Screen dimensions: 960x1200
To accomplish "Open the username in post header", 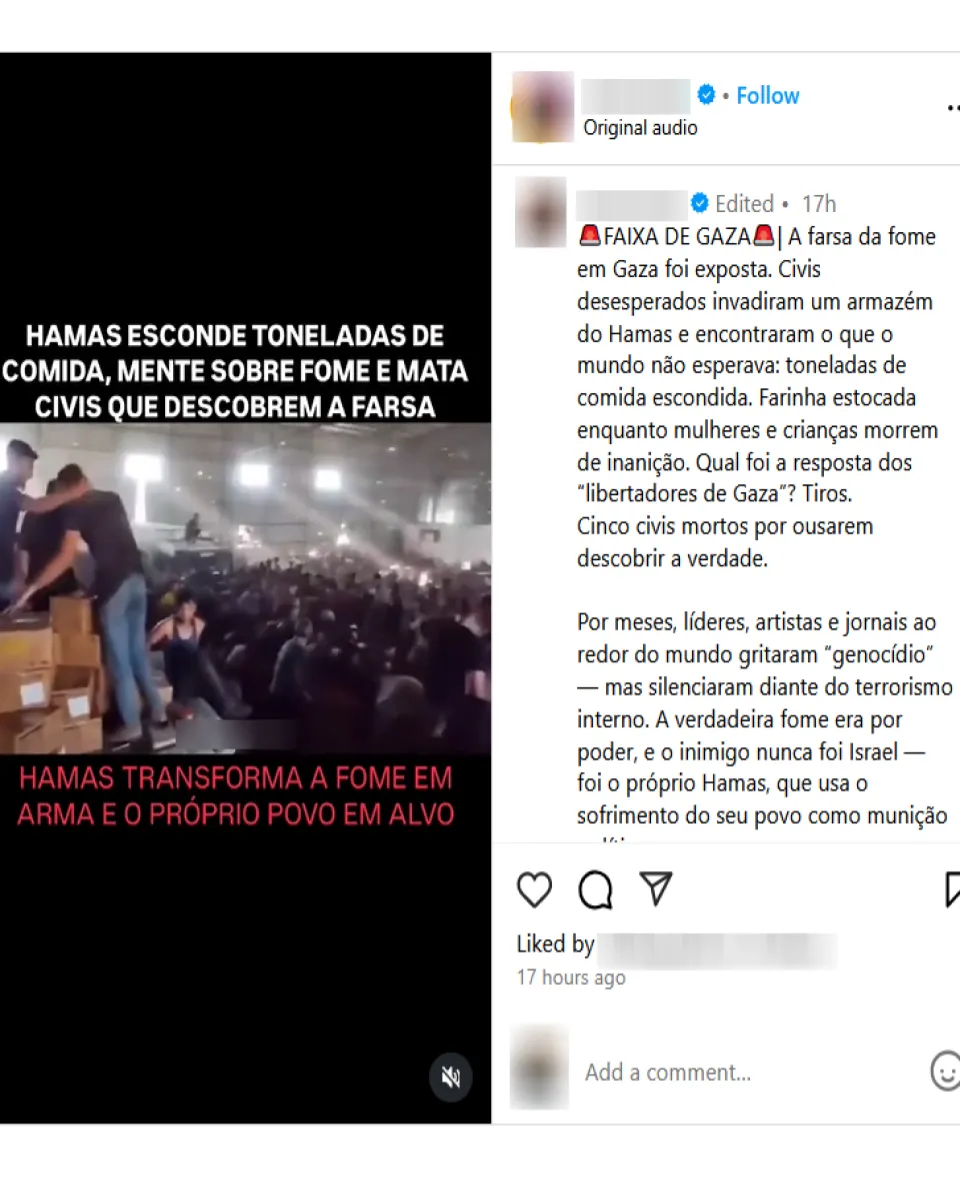I will (x=636, y=96).
